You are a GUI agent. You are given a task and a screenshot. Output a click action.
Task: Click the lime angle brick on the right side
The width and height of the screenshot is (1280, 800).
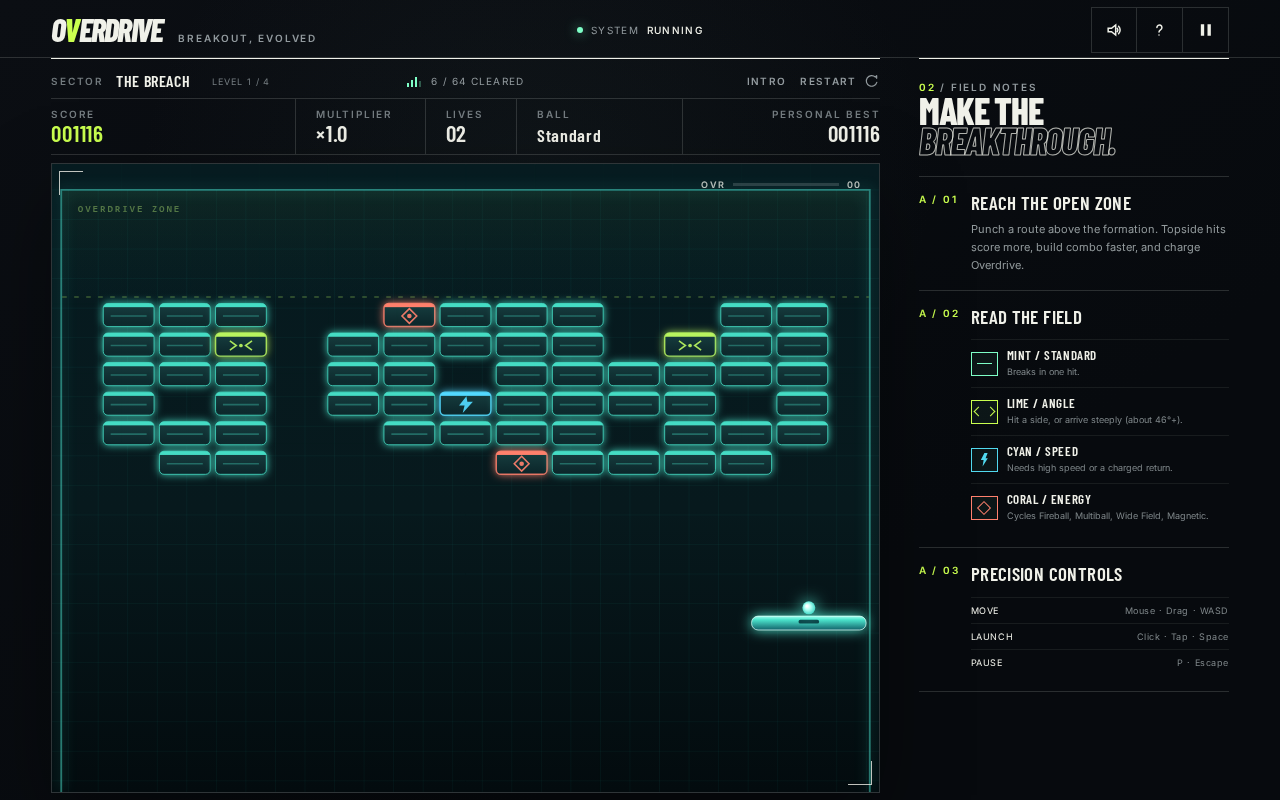(x=690, y=345)
